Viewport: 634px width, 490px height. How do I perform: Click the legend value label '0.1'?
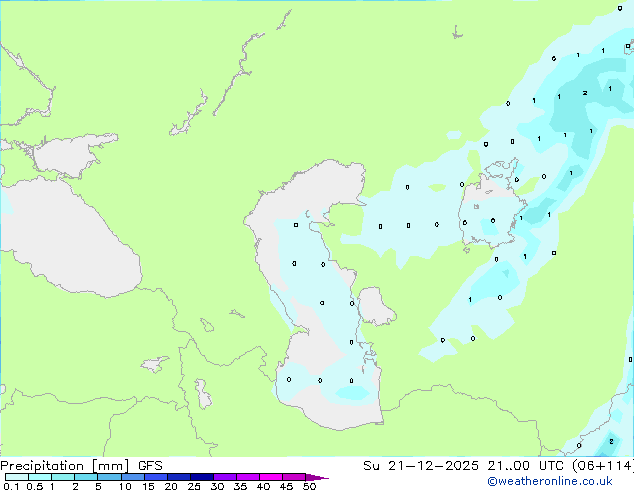11,486
